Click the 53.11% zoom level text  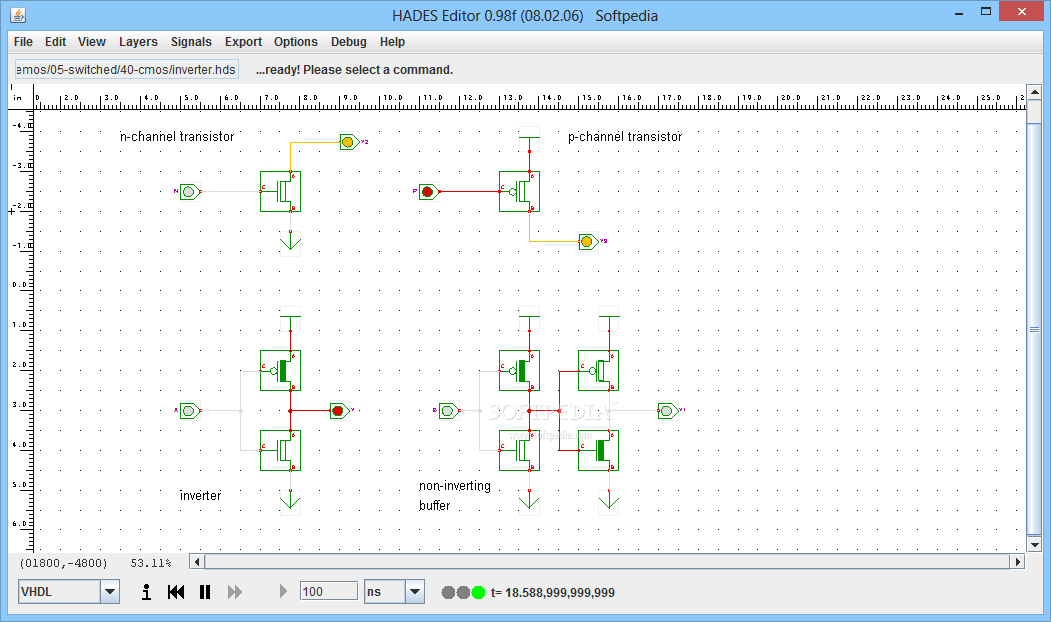point(151,563)
